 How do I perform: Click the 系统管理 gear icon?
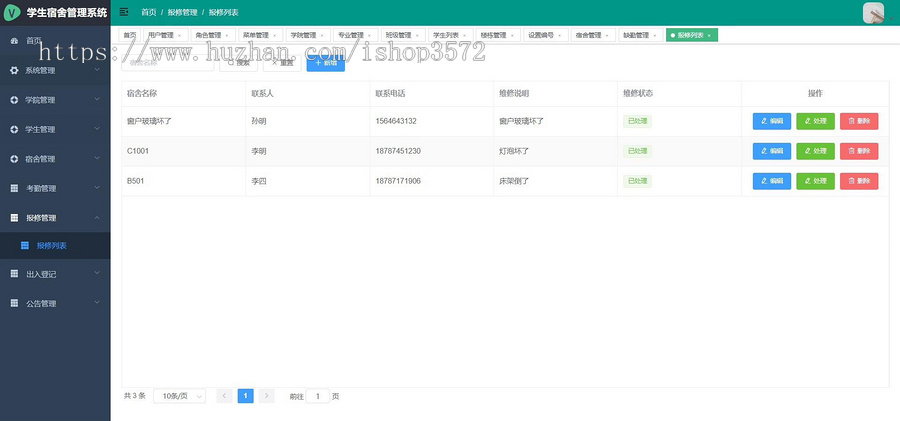tap(14, 71)
